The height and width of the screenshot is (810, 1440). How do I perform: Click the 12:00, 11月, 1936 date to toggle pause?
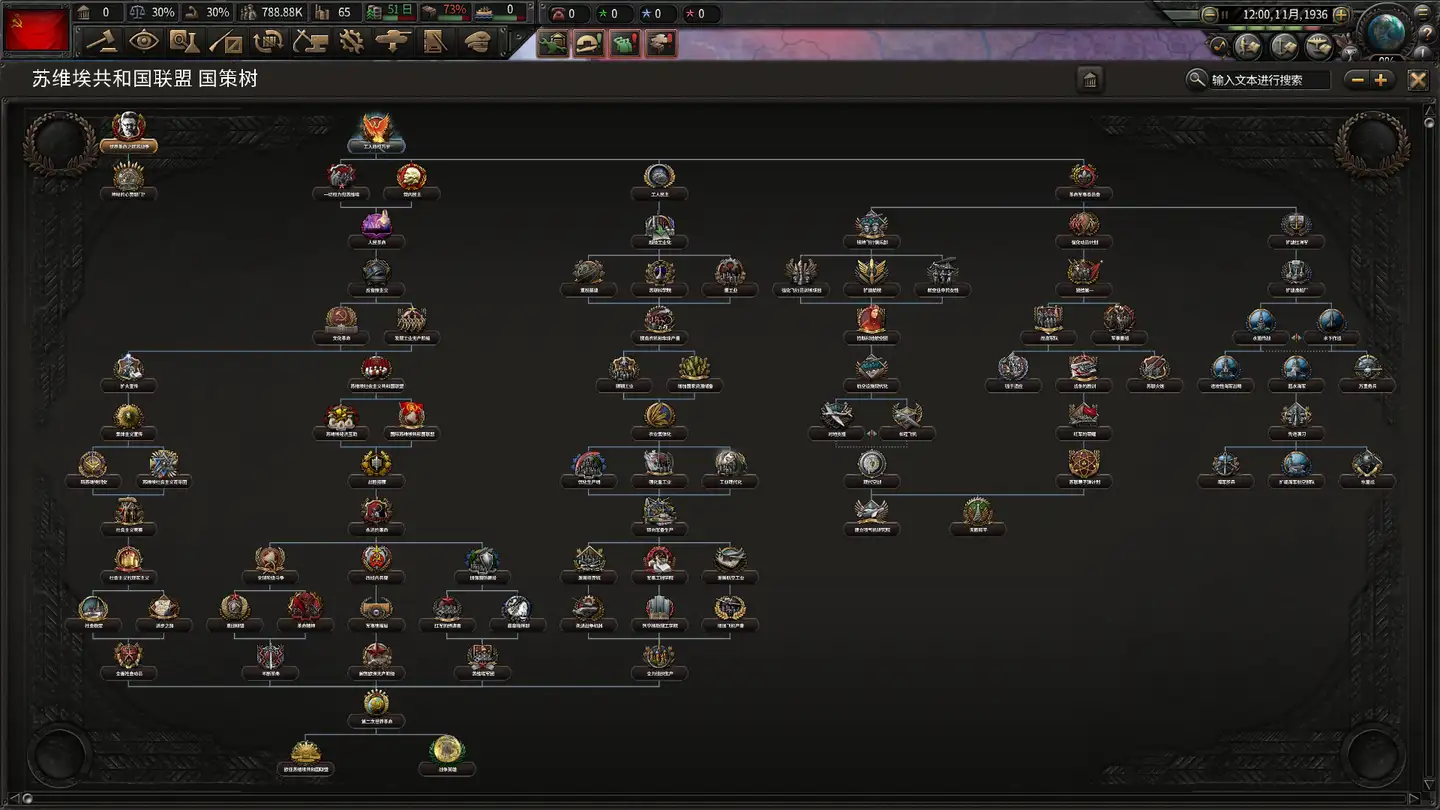(x=1285, y=14)
